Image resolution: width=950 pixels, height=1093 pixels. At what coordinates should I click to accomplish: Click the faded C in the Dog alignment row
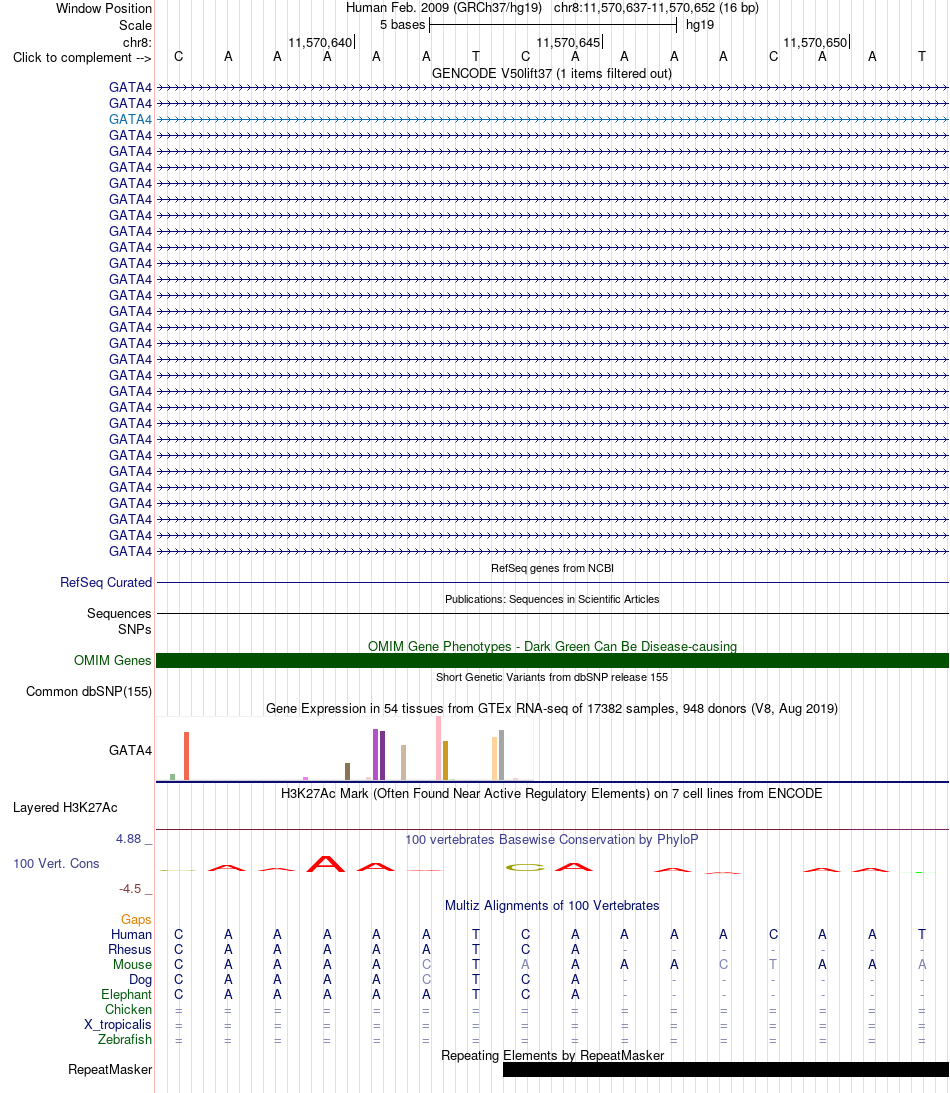click(427, 979)
